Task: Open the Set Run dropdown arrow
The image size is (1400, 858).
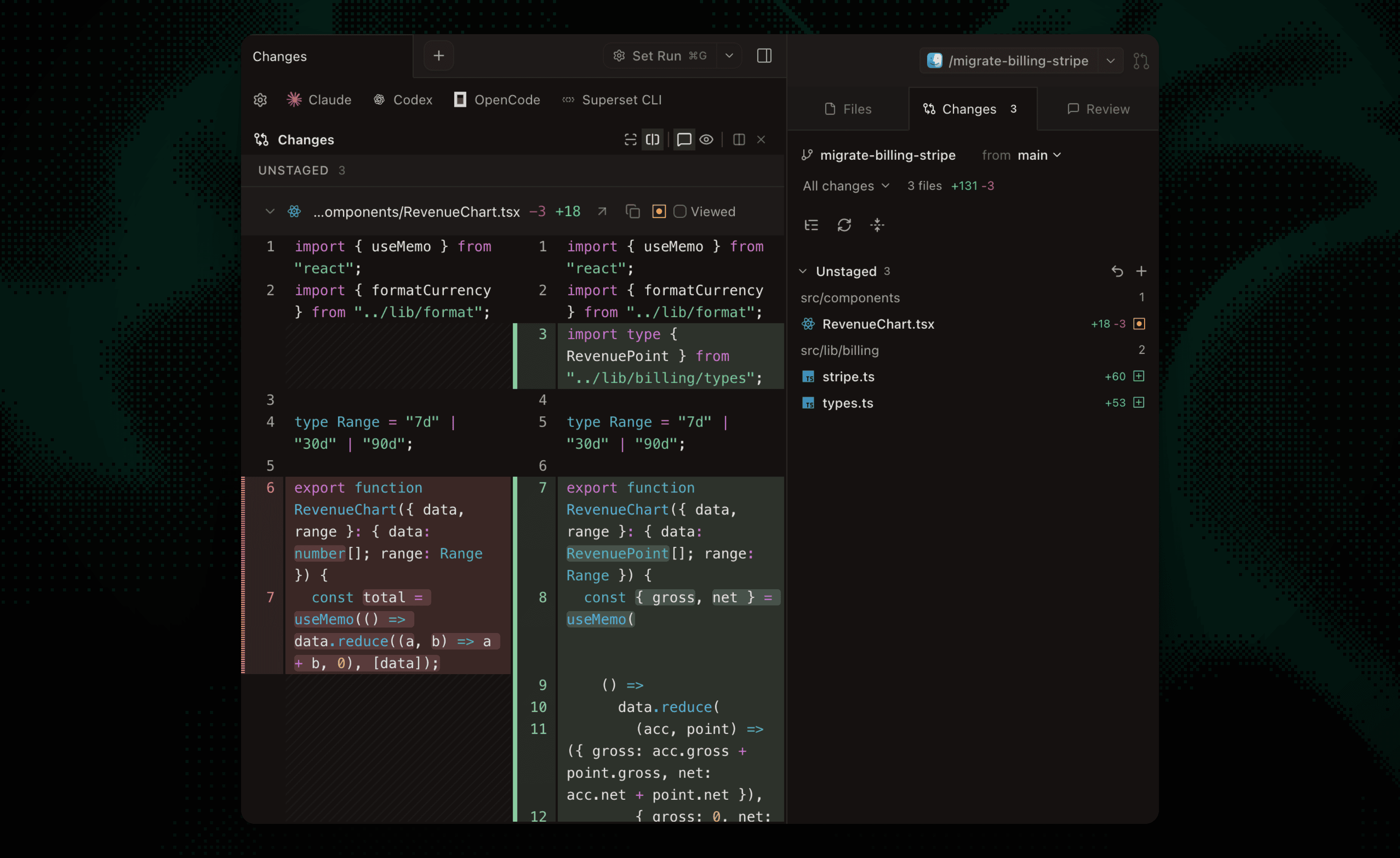Action: [729, 56]
